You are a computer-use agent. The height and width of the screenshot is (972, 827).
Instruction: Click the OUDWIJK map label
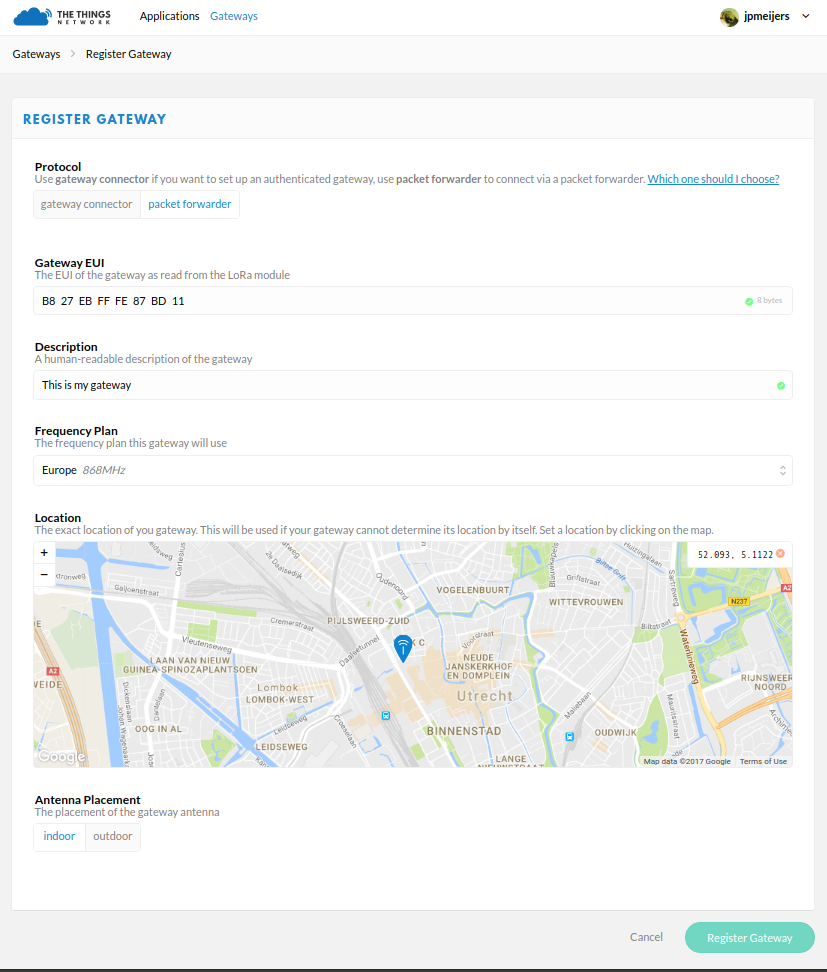(x=616, y=733)
